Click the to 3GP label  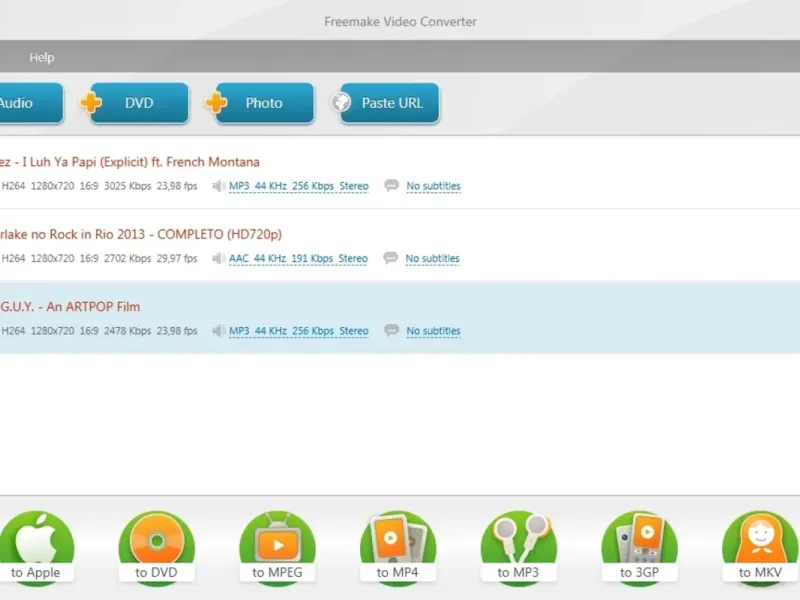click(x=639, y=572)
